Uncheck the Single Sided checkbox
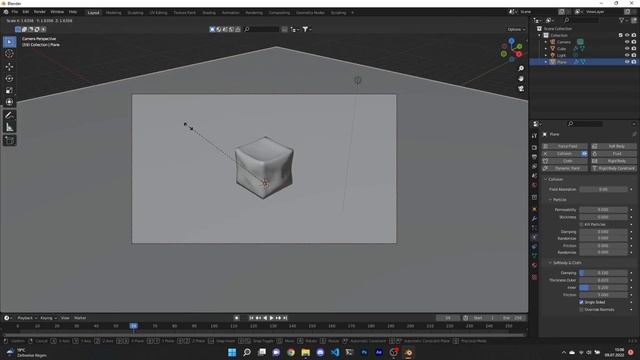Screen dimensions: 640x360 pyautogui.click(x=582, y=302)
